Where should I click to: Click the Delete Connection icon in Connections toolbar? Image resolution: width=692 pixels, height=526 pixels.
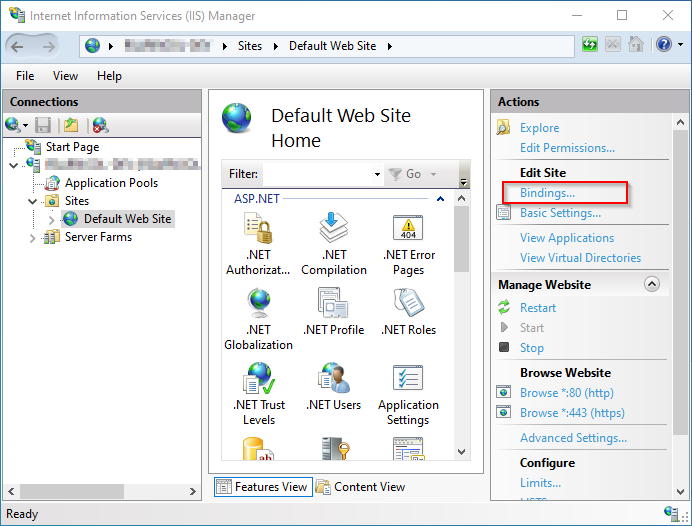tap(100, 125)
